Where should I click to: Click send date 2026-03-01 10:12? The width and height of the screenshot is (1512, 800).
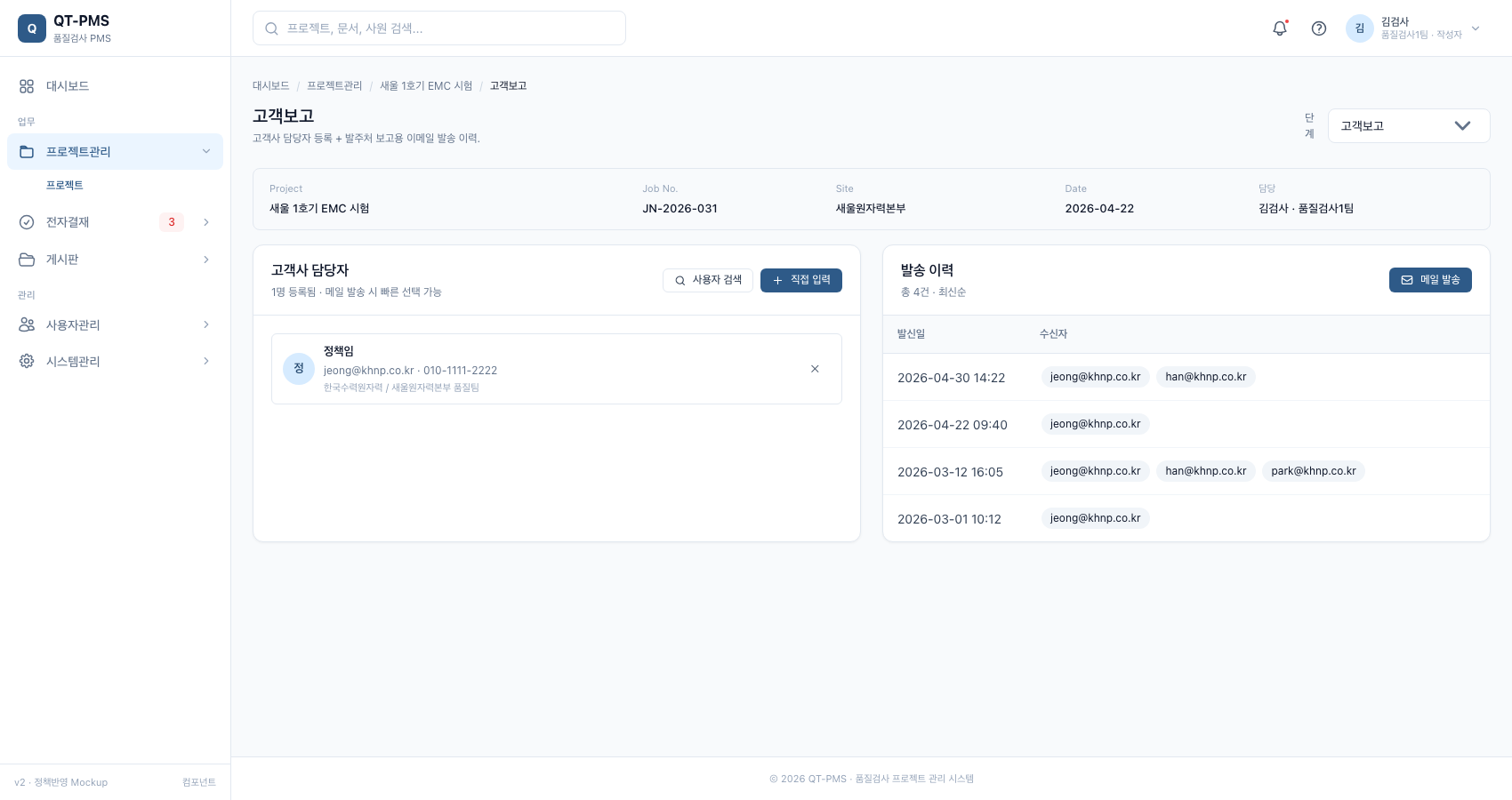tap(950, 519)
